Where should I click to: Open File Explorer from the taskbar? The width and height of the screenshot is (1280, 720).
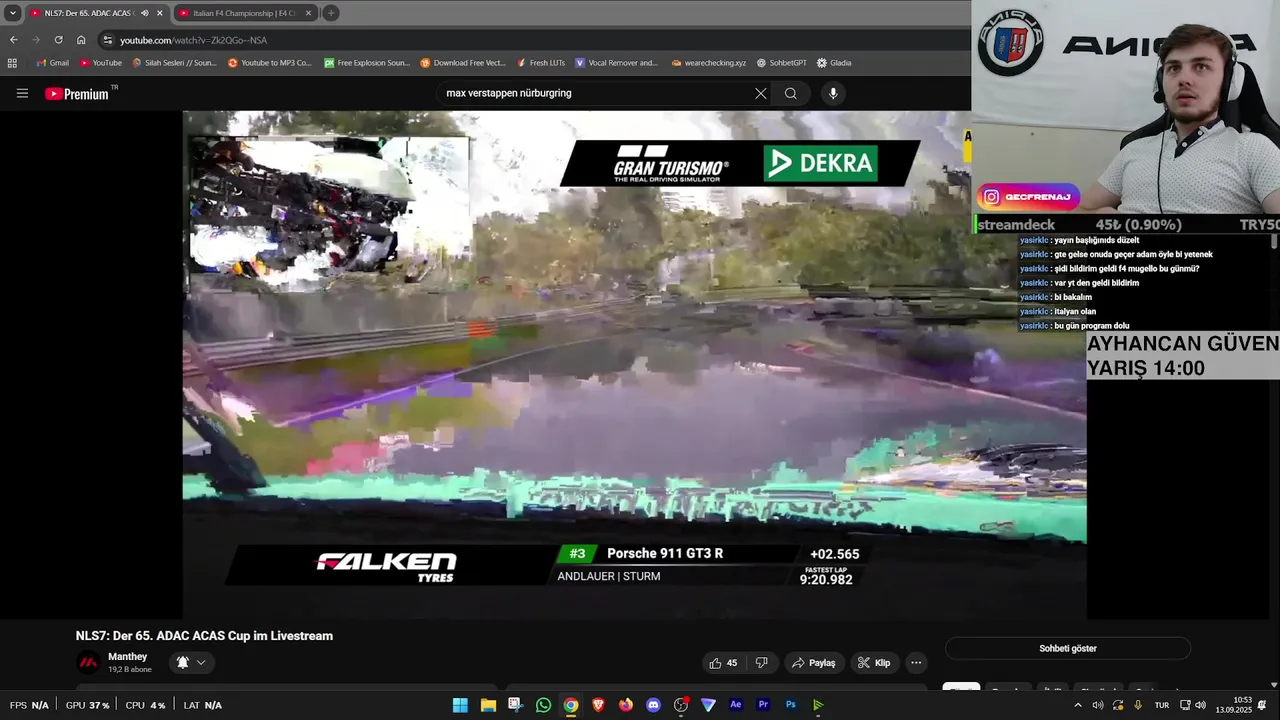488,705
